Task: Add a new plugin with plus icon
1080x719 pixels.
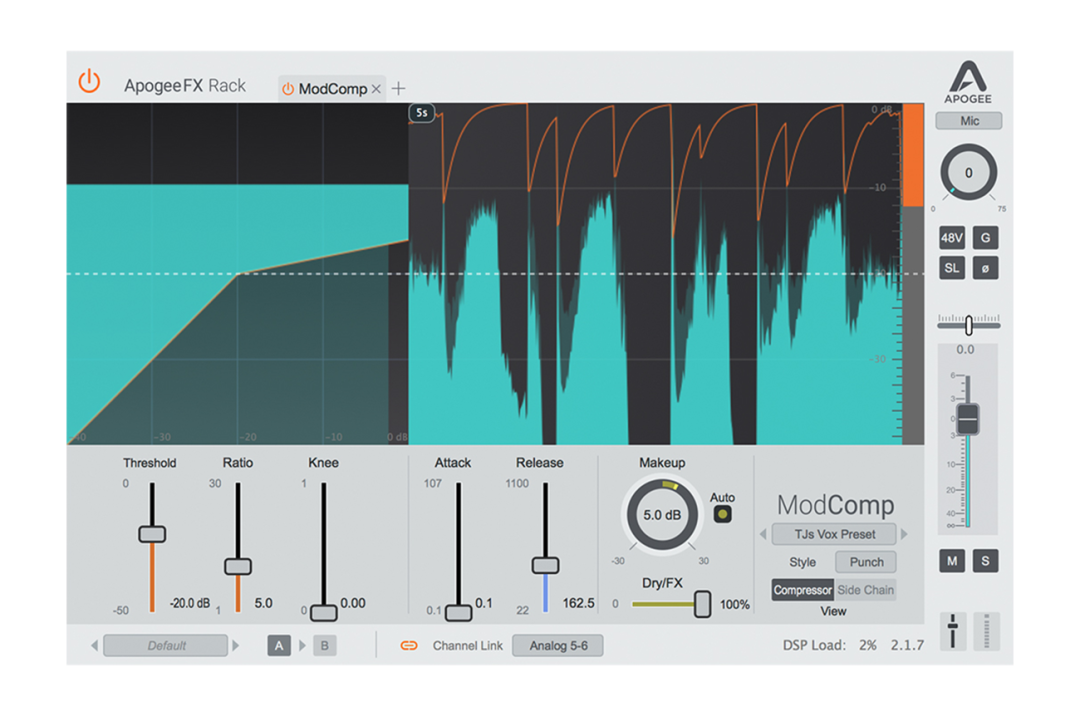Action: pyautogui.click(x=399, y=89)
